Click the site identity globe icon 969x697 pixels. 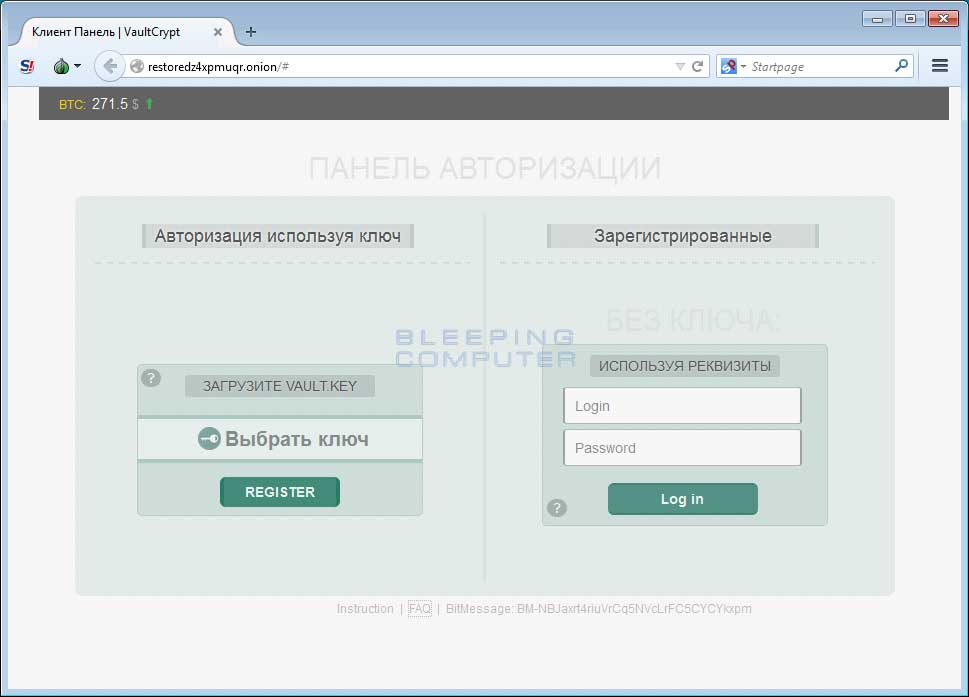click(137, 67)
